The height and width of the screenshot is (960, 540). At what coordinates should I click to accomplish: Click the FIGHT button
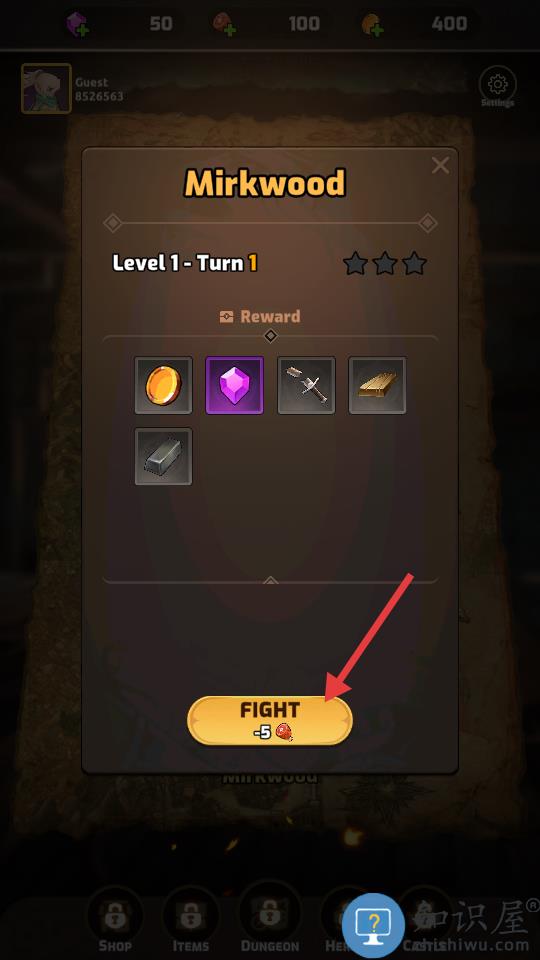270,720
